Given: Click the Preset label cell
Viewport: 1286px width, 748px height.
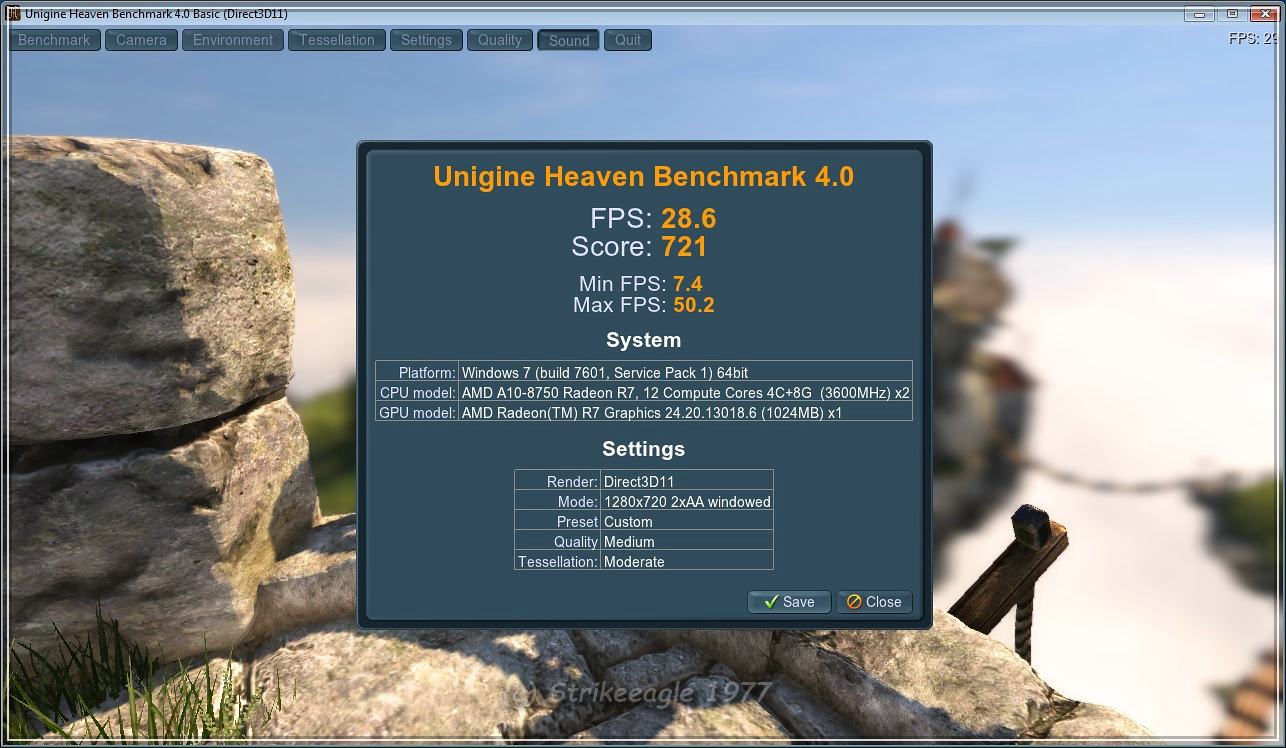Looking at the screenshot, I should coord(557,521).
